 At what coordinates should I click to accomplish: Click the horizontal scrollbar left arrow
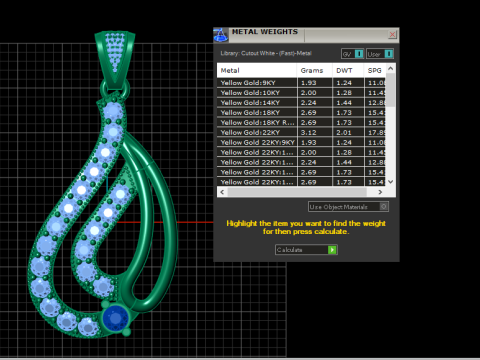[222, 192]
